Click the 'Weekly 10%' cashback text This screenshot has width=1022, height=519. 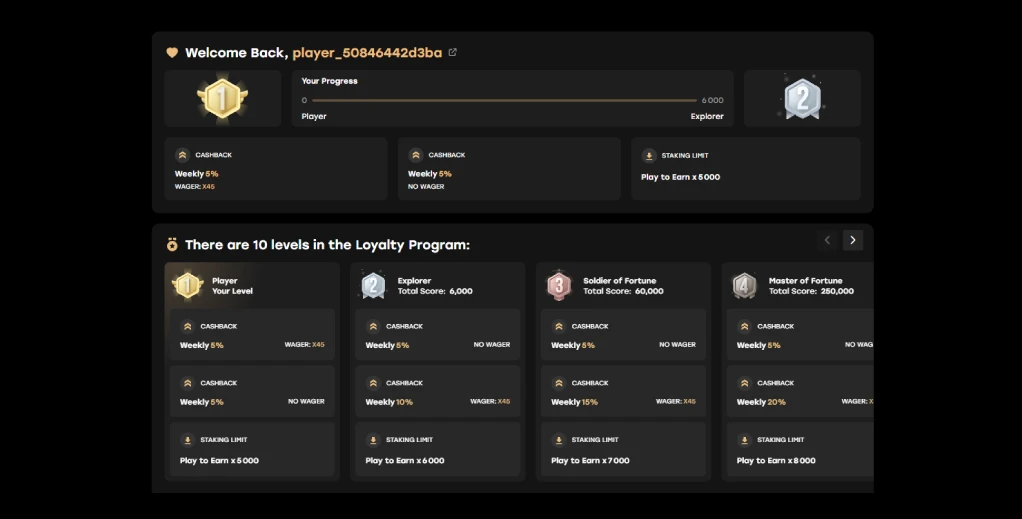389,402
